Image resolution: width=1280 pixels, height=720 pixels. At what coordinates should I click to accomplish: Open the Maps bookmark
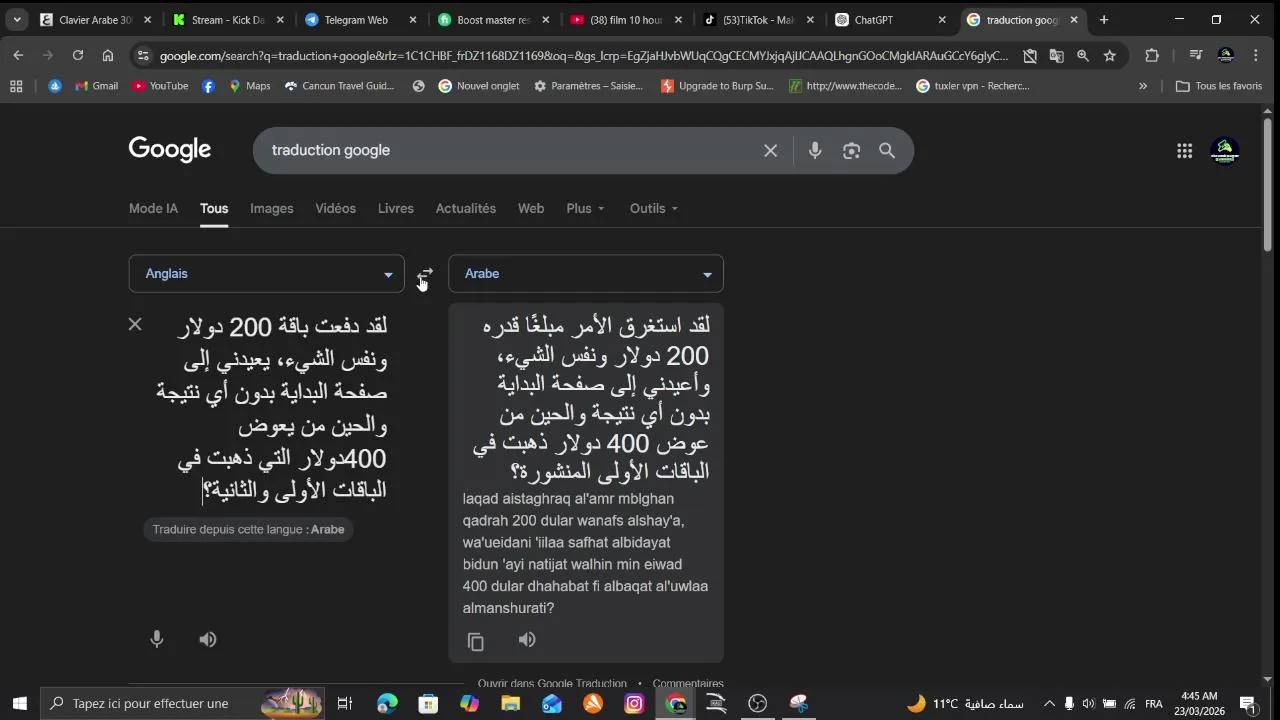(250, 86)
